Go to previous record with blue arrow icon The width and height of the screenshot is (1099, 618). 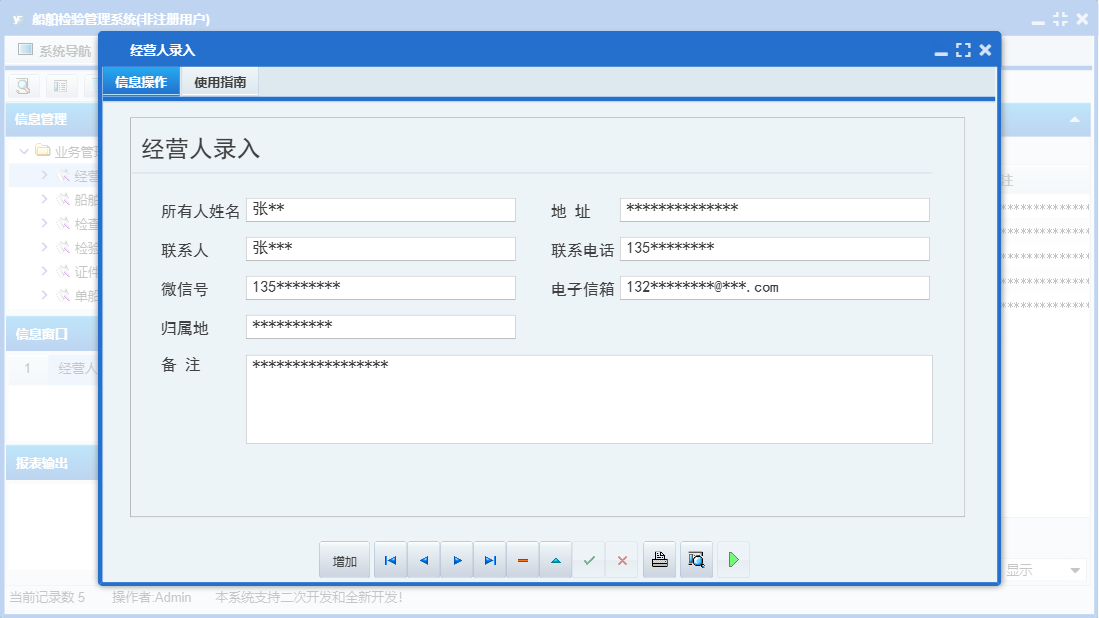tap(423, 559)
